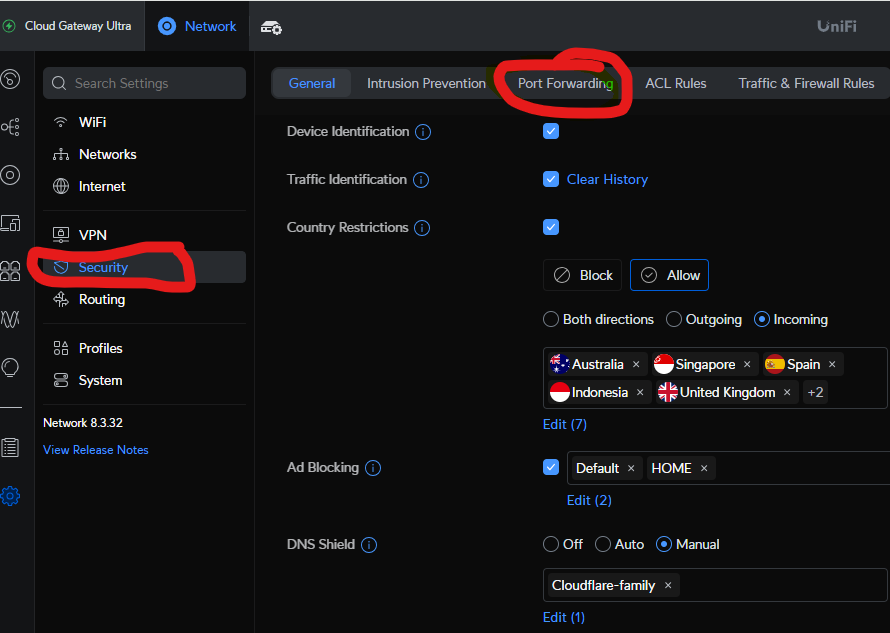
Task: Remove Australia from country list
Action: pos(636,364)
